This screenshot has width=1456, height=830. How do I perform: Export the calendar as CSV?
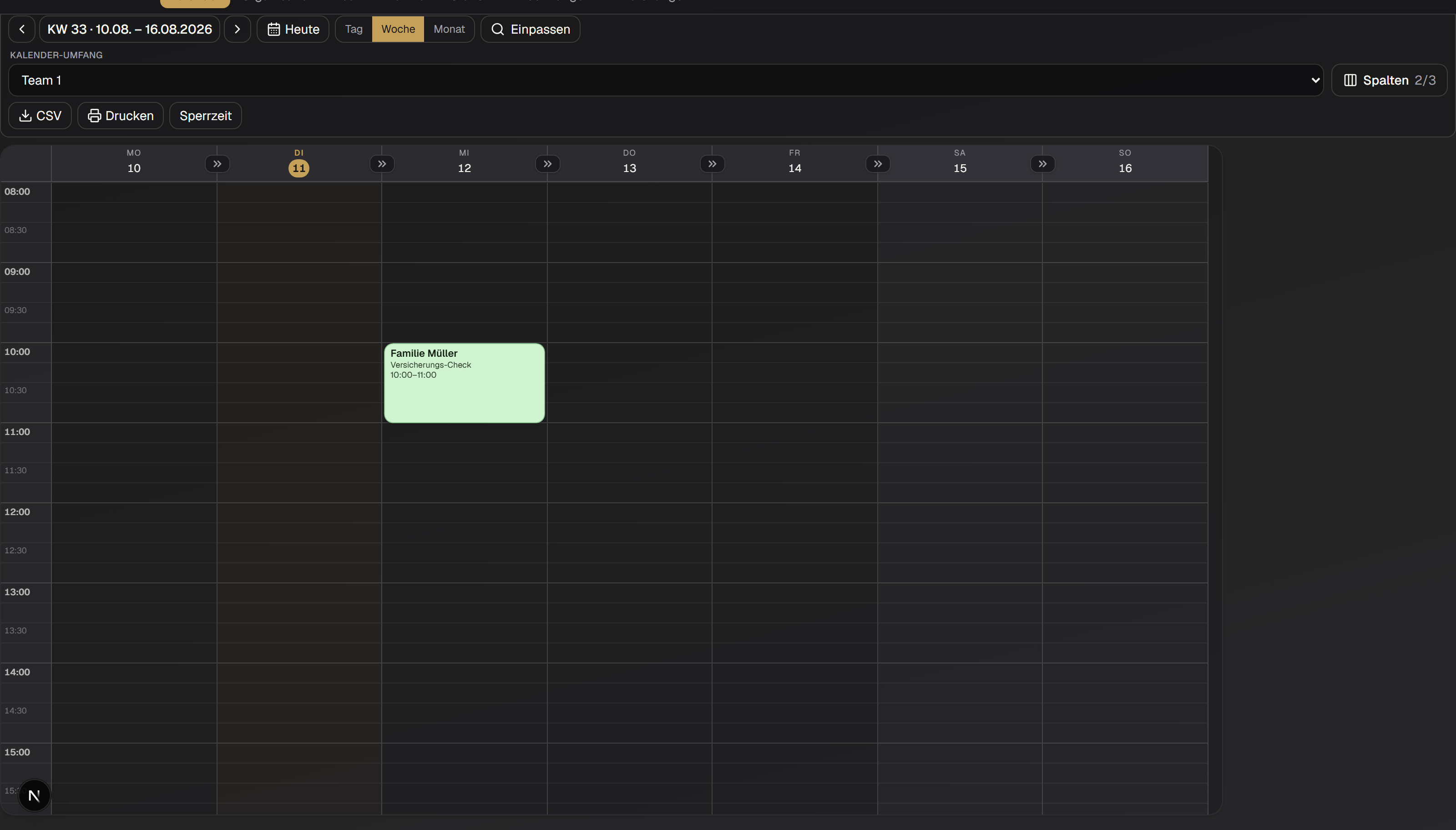click(x=40, y=116)
